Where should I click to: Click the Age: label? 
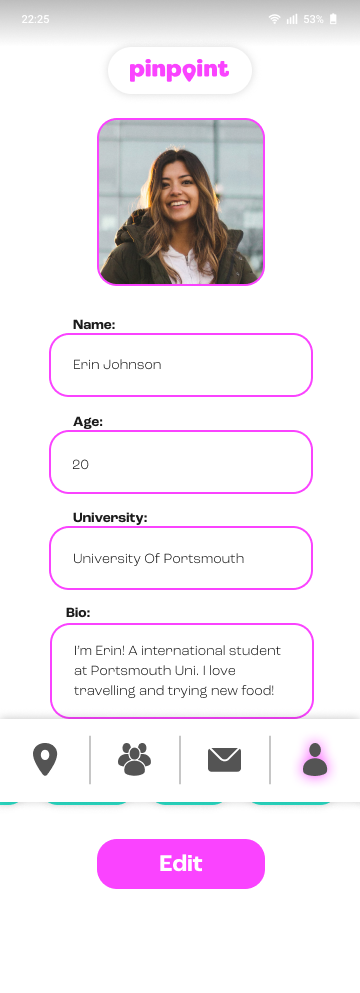(88, 422)
